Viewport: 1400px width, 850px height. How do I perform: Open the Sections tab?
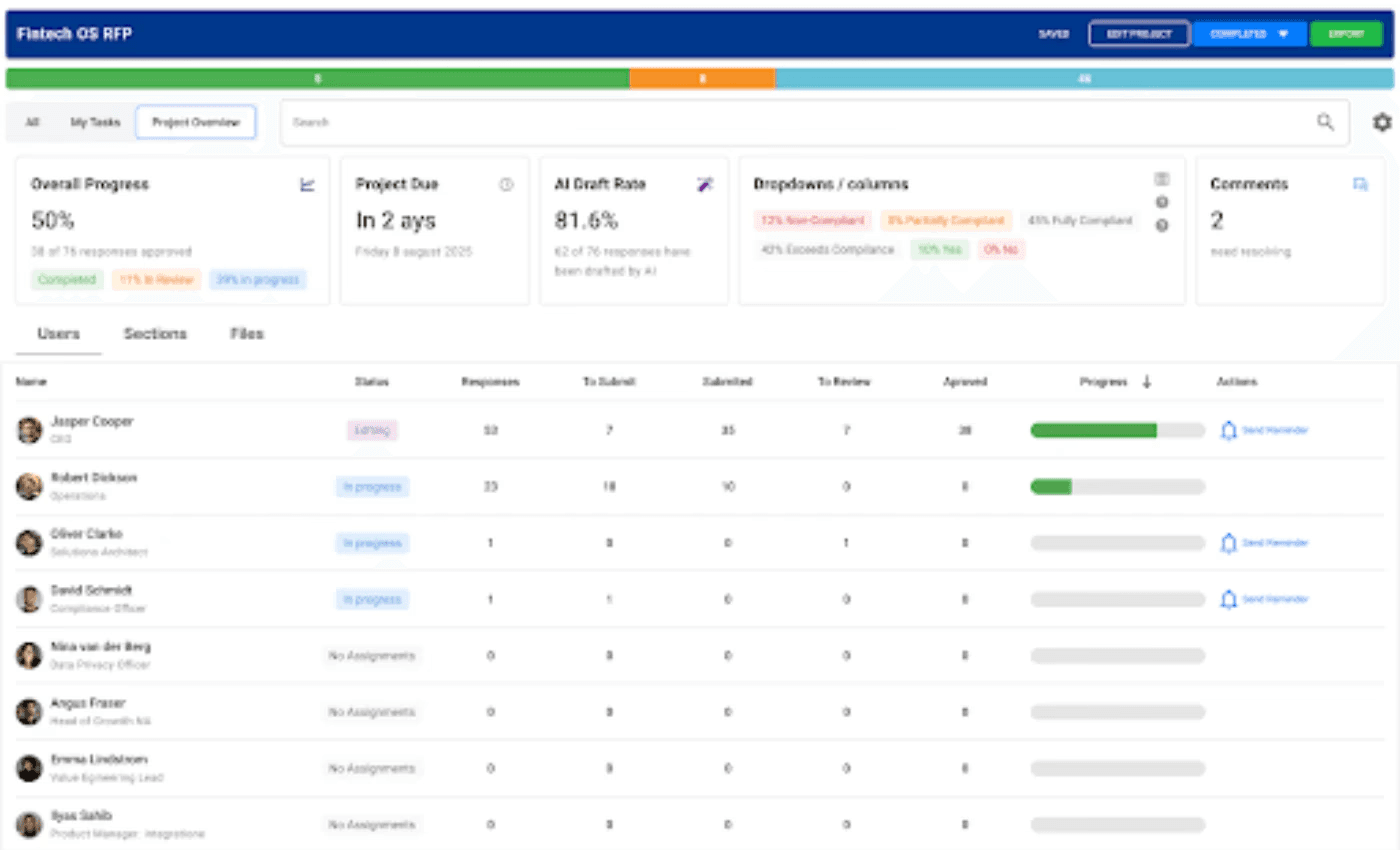click(x=155, y=333)
